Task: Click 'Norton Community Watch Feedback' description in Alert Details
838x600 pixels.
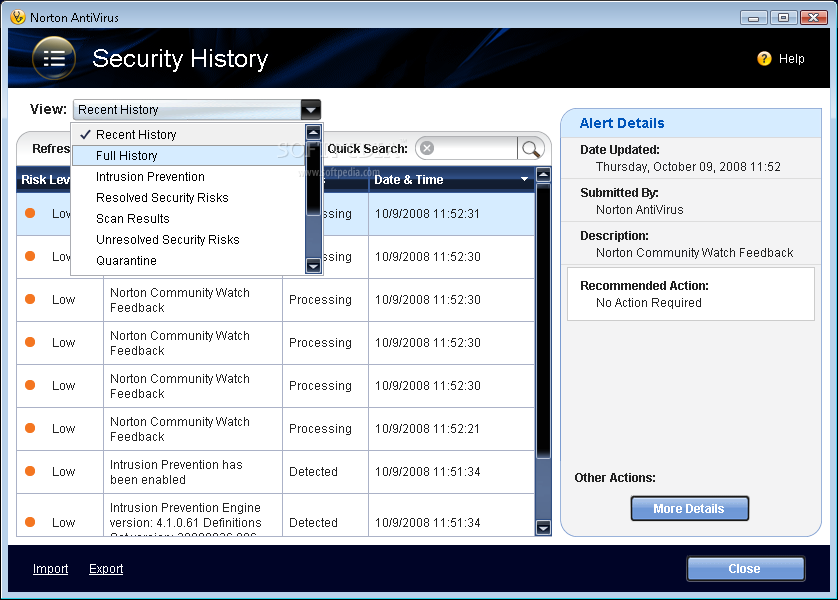Action: click(x=694, y=253)
